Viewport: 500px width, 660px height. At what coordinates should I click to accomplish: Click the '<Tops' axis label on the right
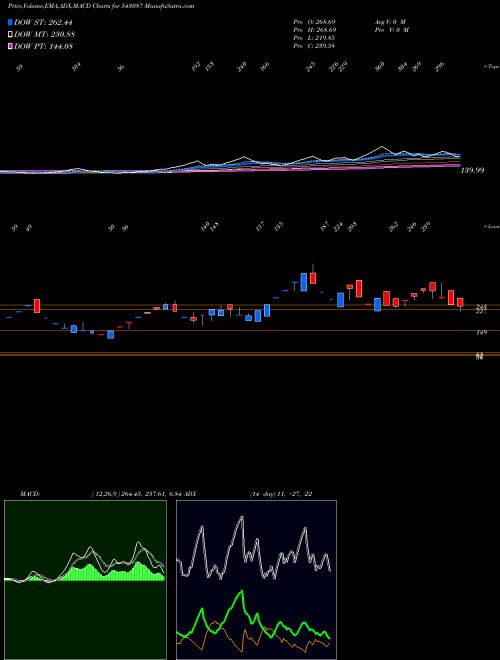coord(491,67)
